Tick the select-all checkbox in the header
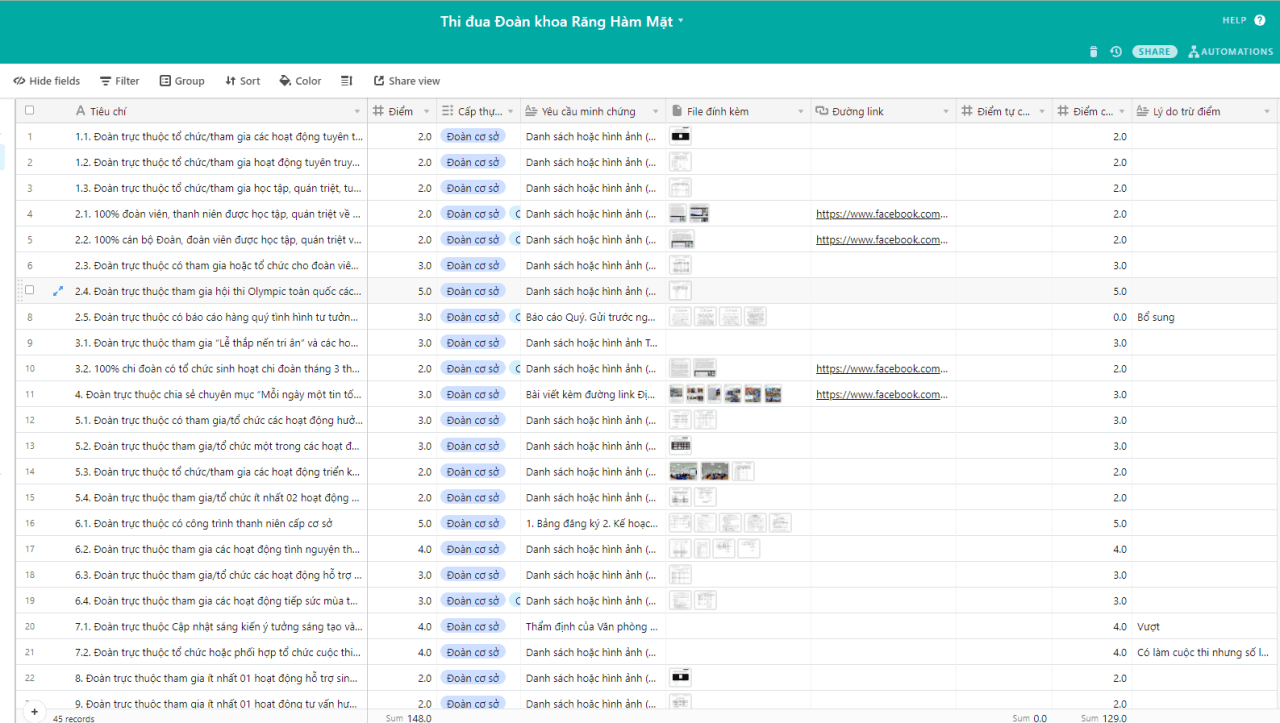Viewport: 1280px width, 723px height. (x=29, y=111)
